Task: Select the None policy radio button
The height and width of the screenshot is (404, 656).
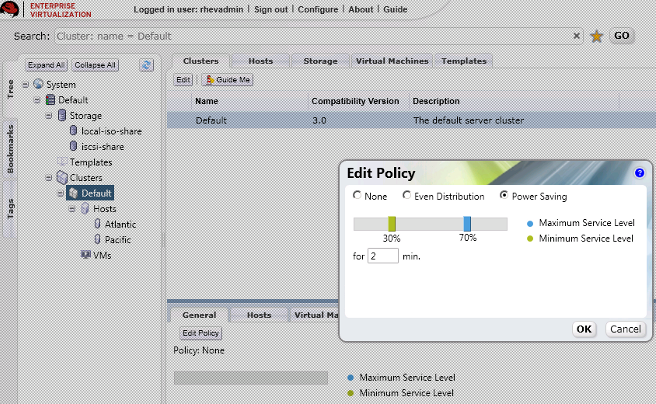Action: tap(357, 196)
